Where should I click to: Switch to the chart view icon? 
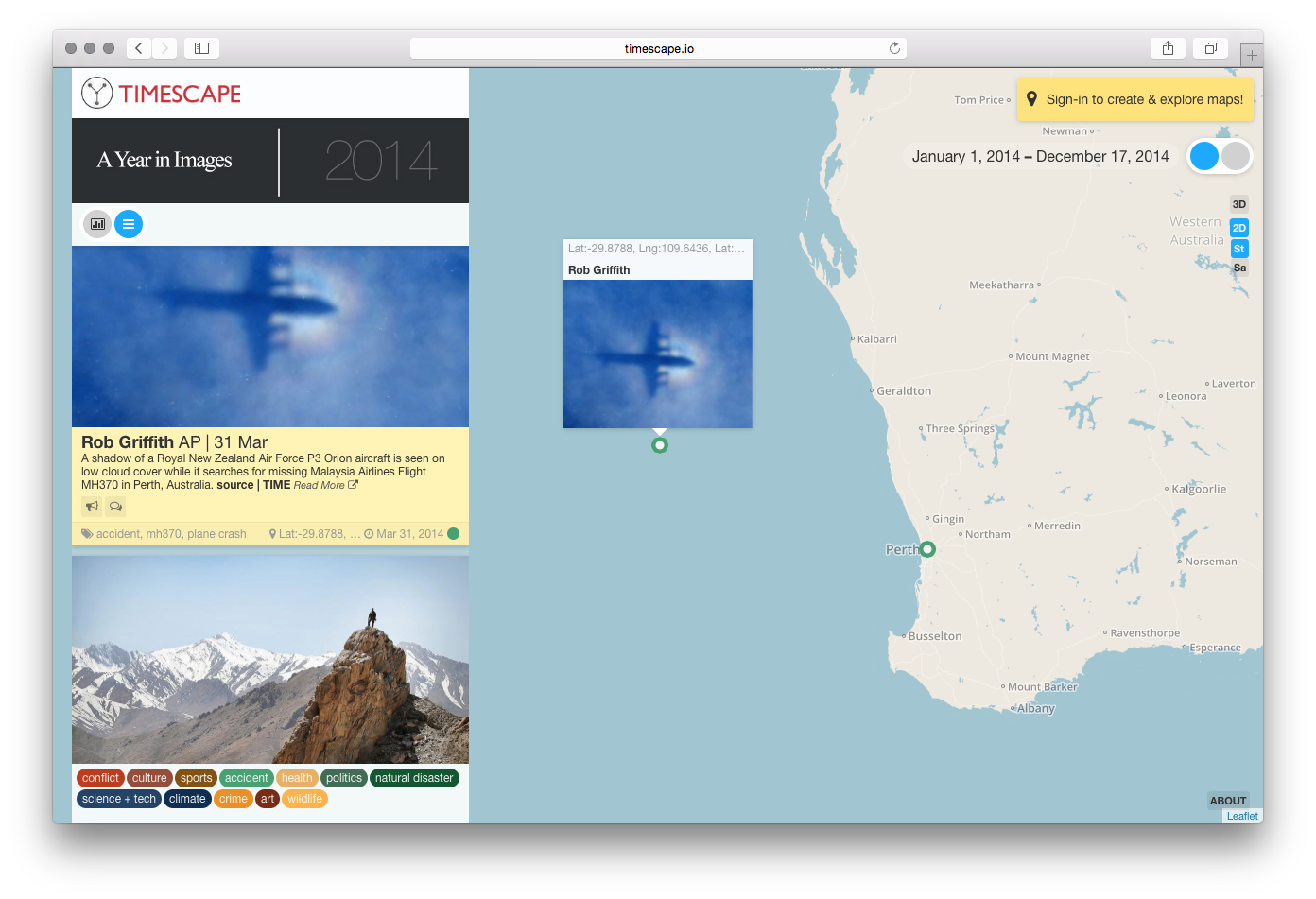97,224
